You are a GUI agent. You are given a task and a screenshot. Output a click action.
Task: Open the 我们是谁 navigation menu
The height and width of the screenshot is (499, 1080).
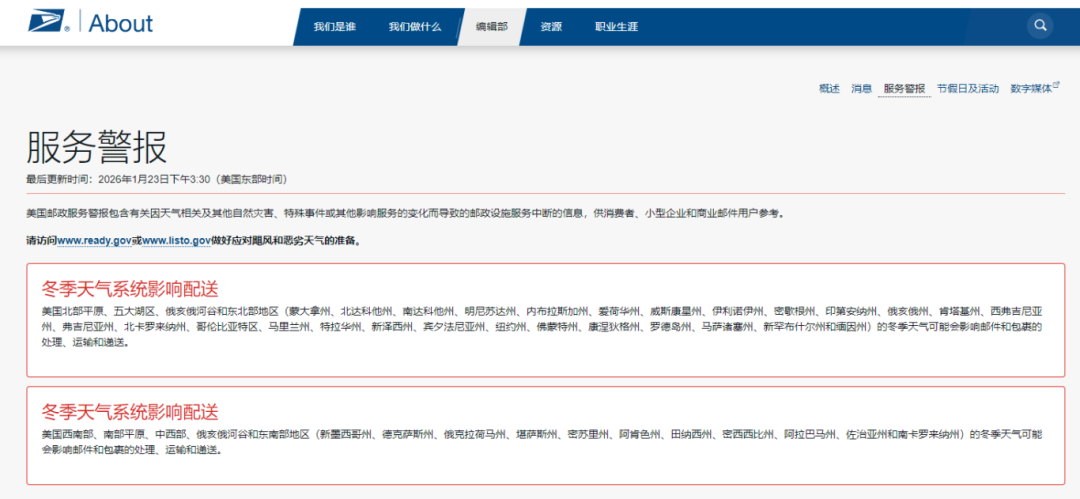click(334, 26)
